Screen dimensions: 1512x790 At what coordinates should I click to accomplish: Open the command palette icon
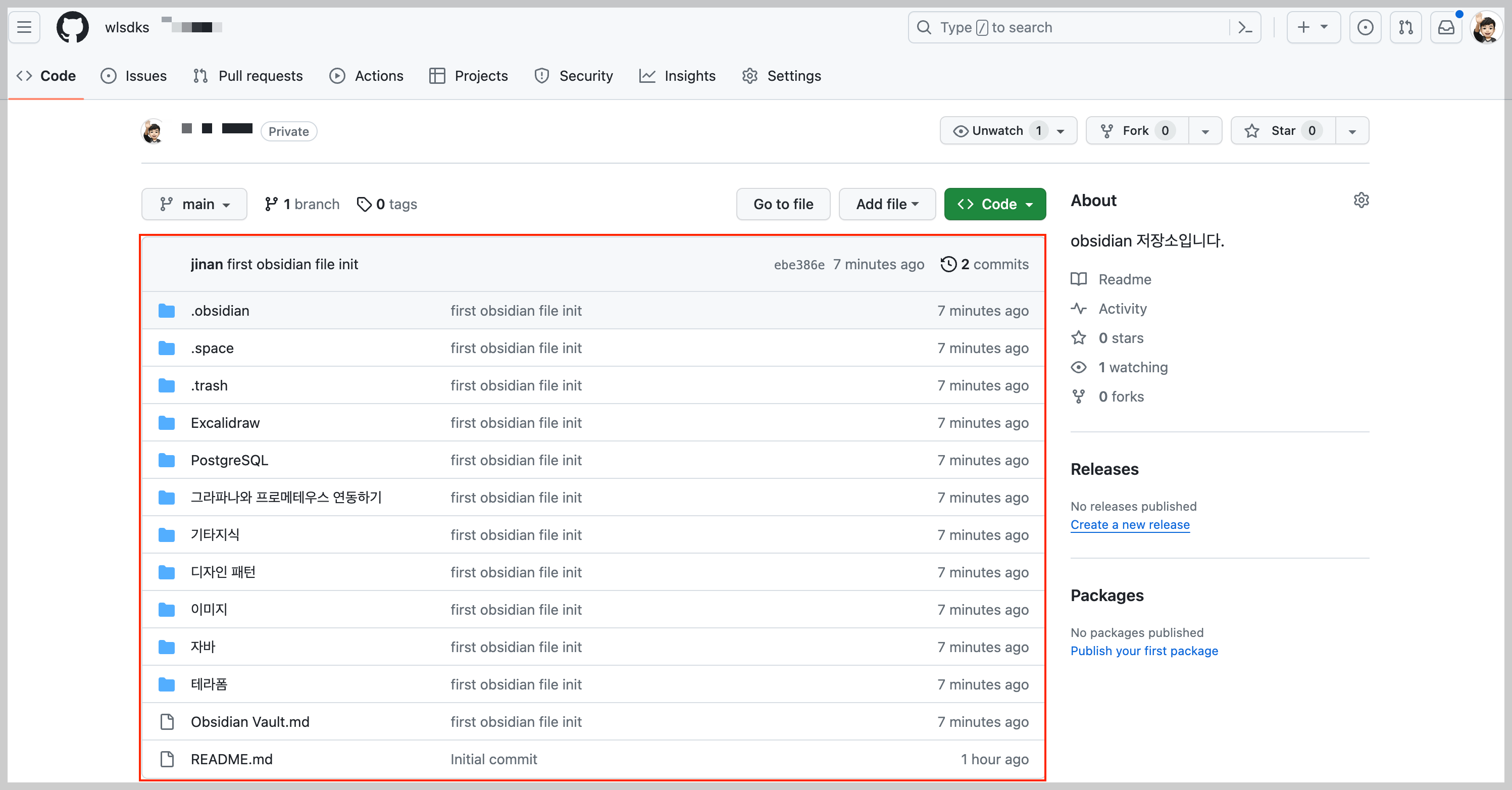point(1244,27)
